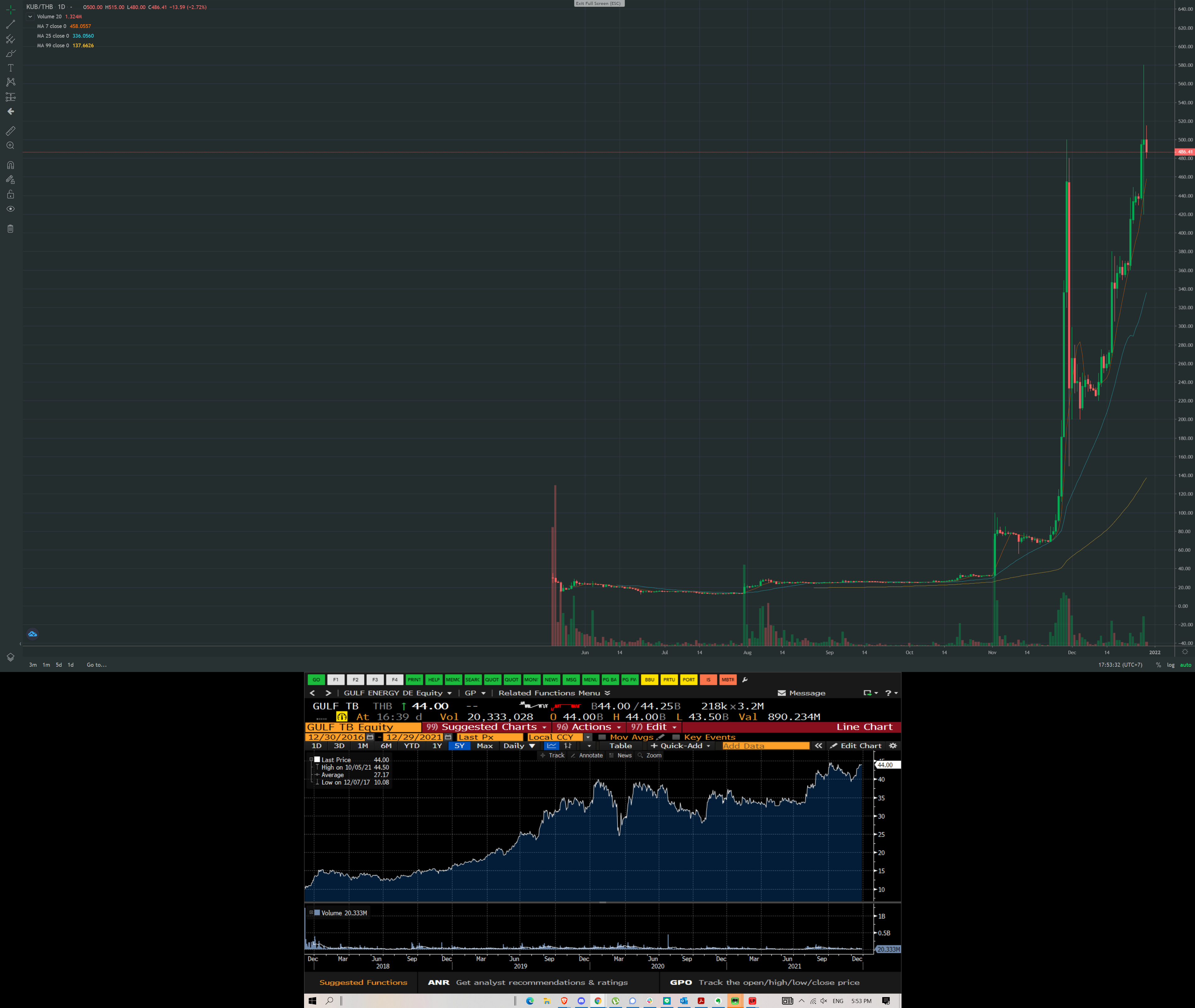The width and height of the screenshot is (1195, 1008).
Task: Click the start date field 12/30/2016
Action: pyautogui.click(x=336, y=737)
